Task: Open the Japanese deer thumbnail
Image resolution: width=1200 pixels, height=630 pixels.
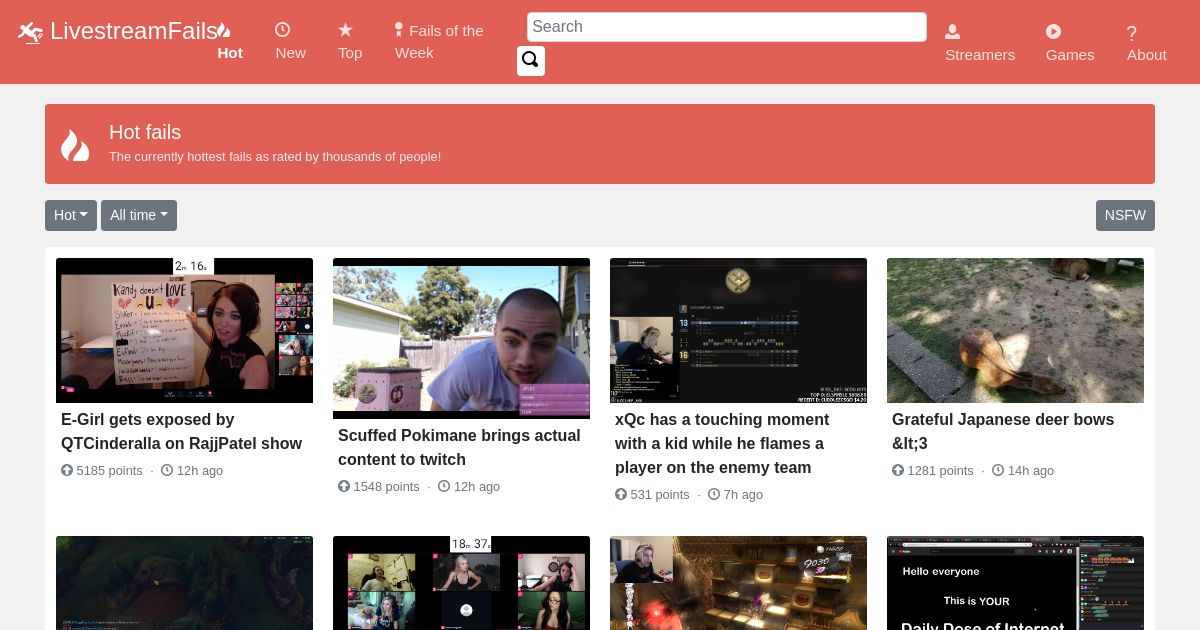Action: tap(1015, 330)
